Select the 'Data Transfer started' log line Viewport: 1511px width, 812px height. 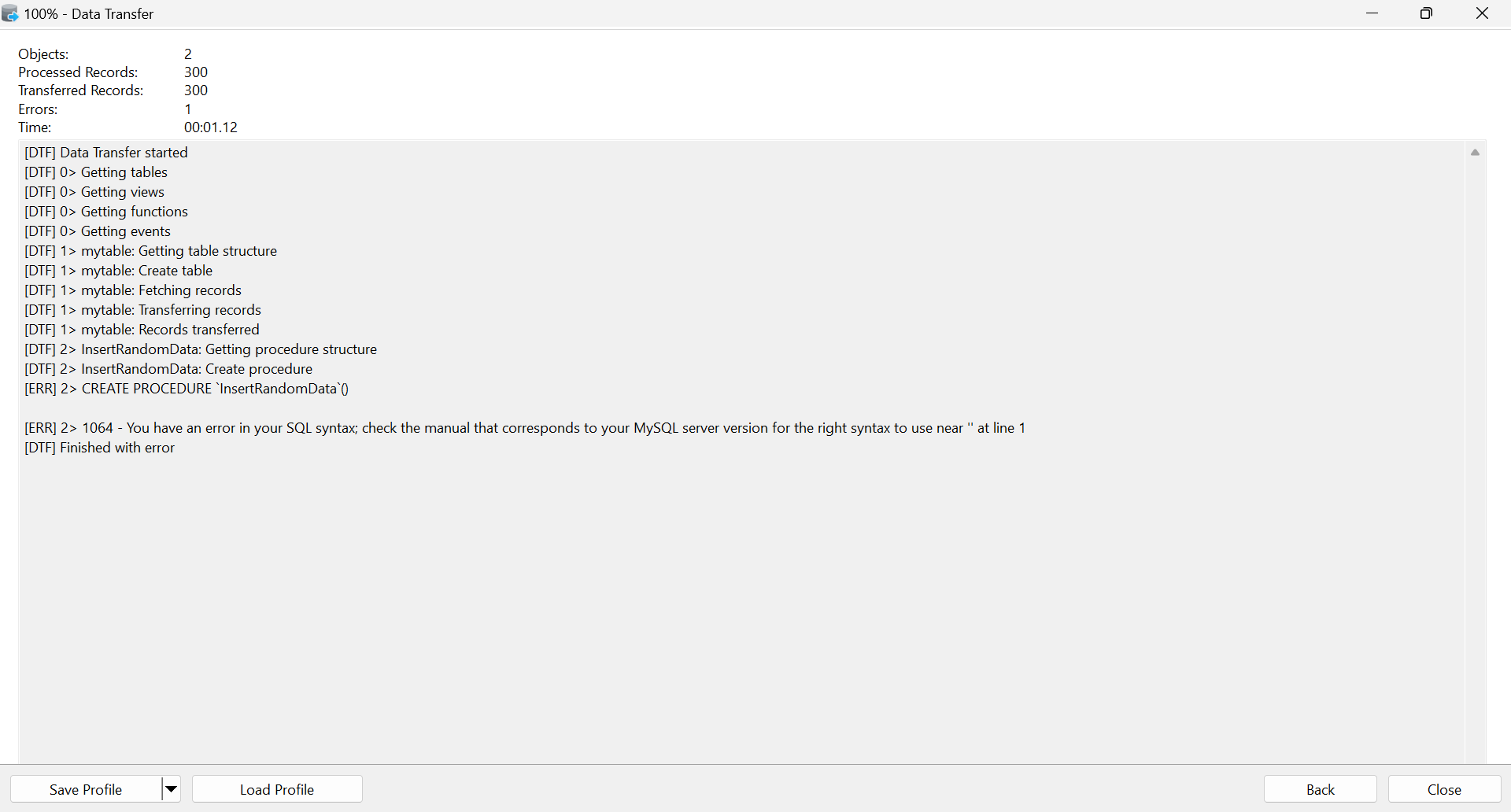106,153
